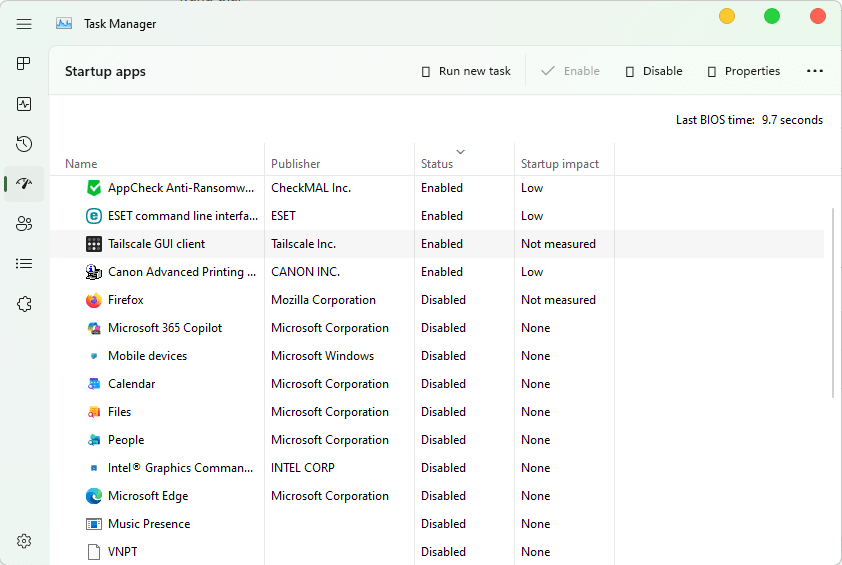Open the Services page in sidebar
The height and width of the screenshot is (565, 842).
coord(24,304)
